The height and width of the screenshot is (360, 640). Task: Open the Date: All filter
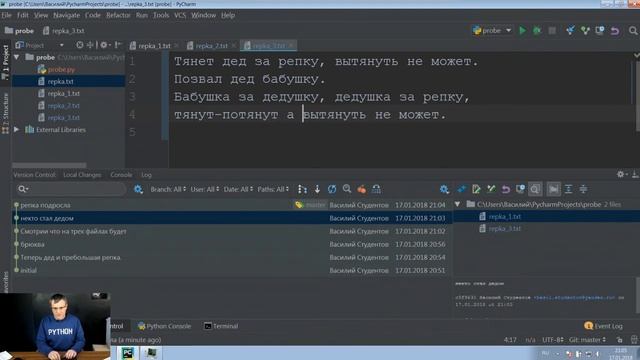click(x=238, y=189)
